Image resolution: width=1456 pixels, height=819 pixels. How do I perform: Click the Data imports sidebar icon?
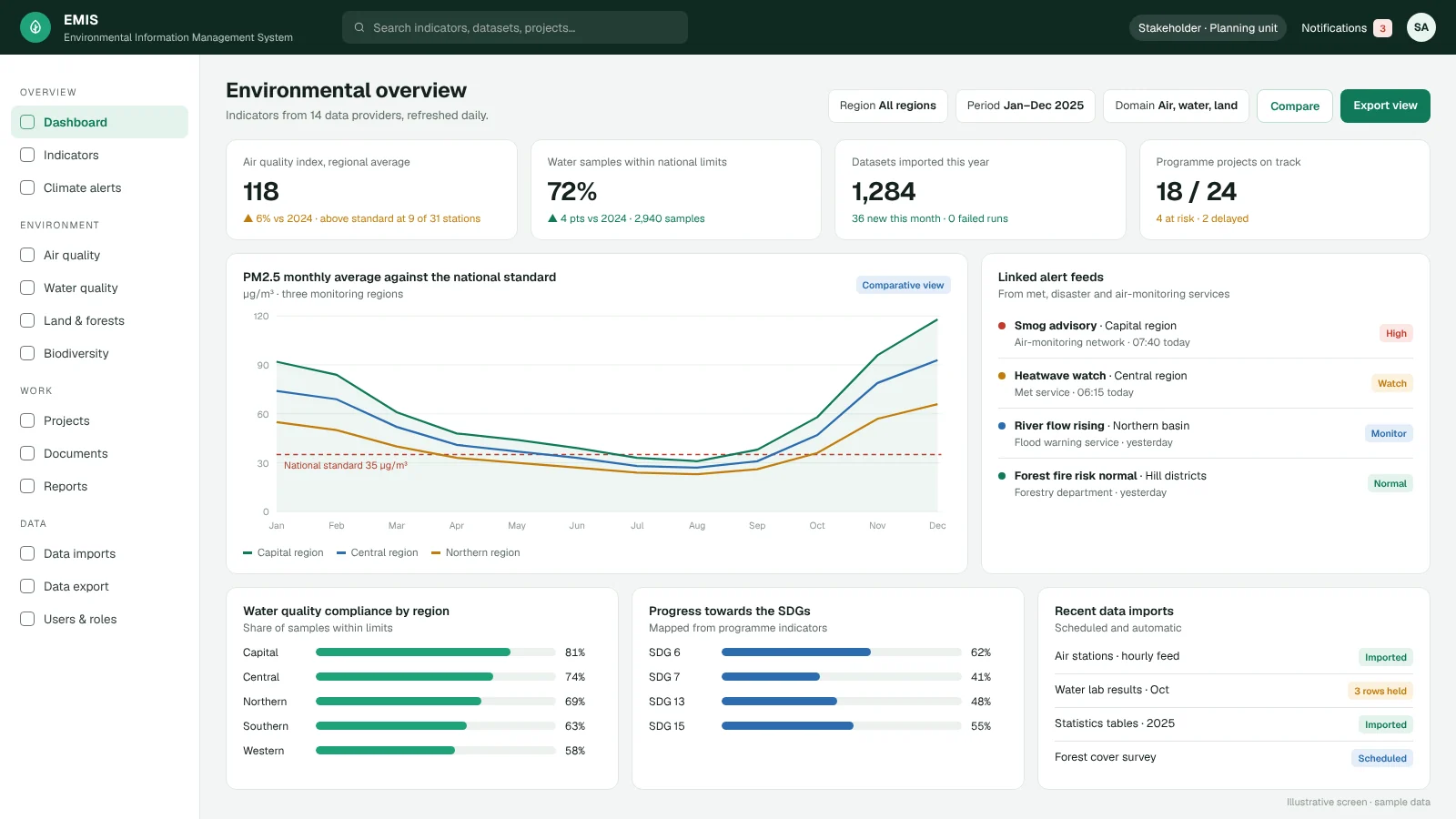tap(27, 553)
